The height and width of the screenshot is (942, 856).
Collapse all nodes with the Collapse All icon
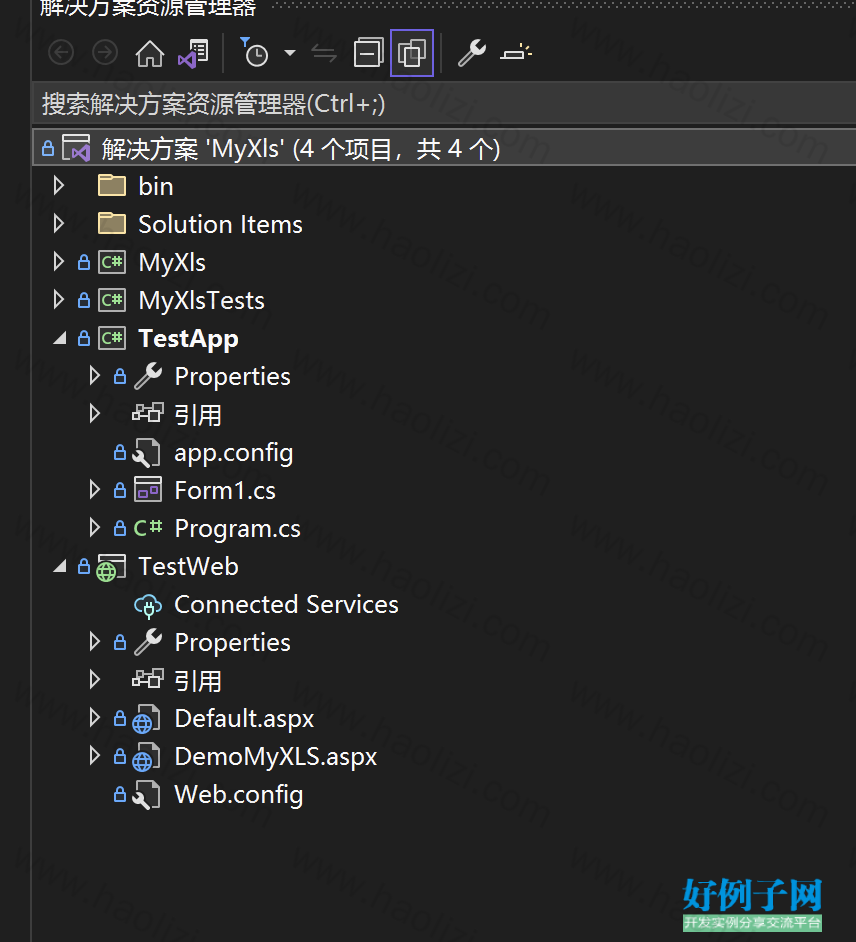(368, 53)
